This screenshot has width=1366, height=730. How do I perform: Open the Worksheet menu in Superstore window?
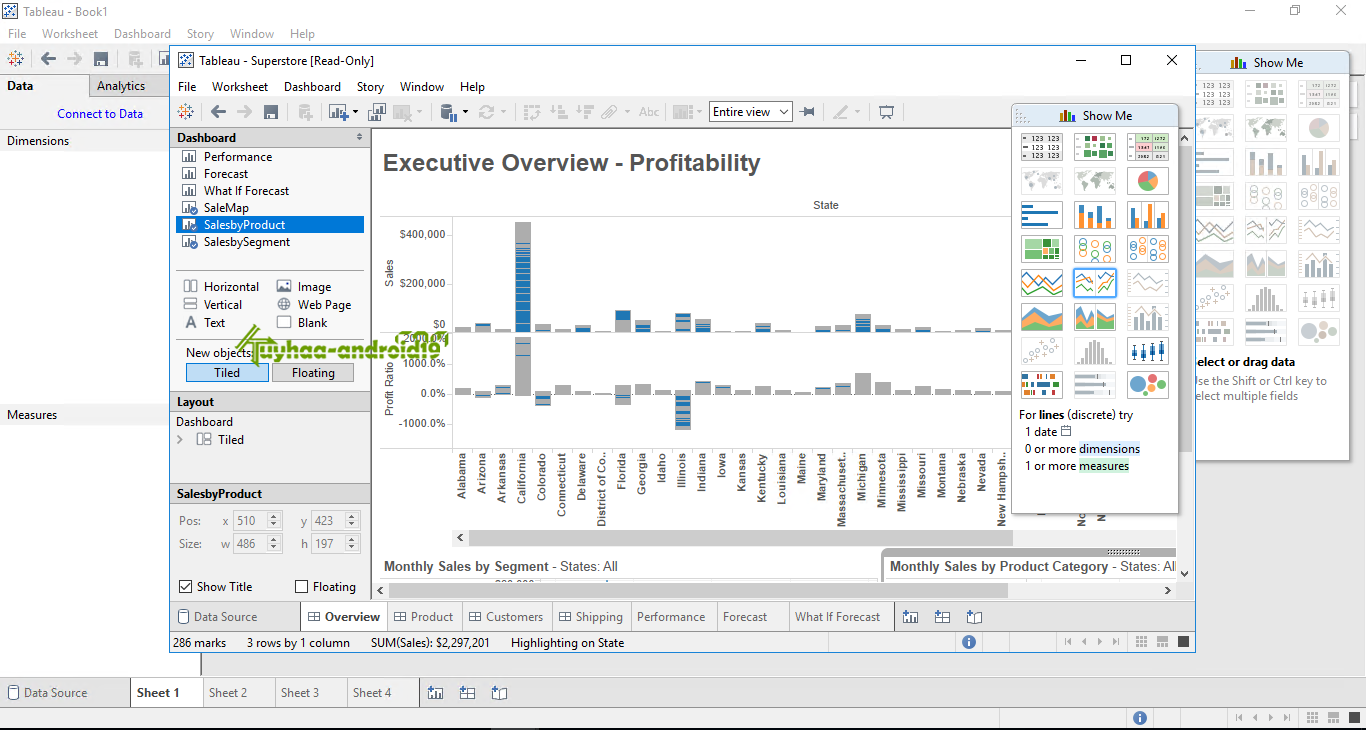click(240, 87)
